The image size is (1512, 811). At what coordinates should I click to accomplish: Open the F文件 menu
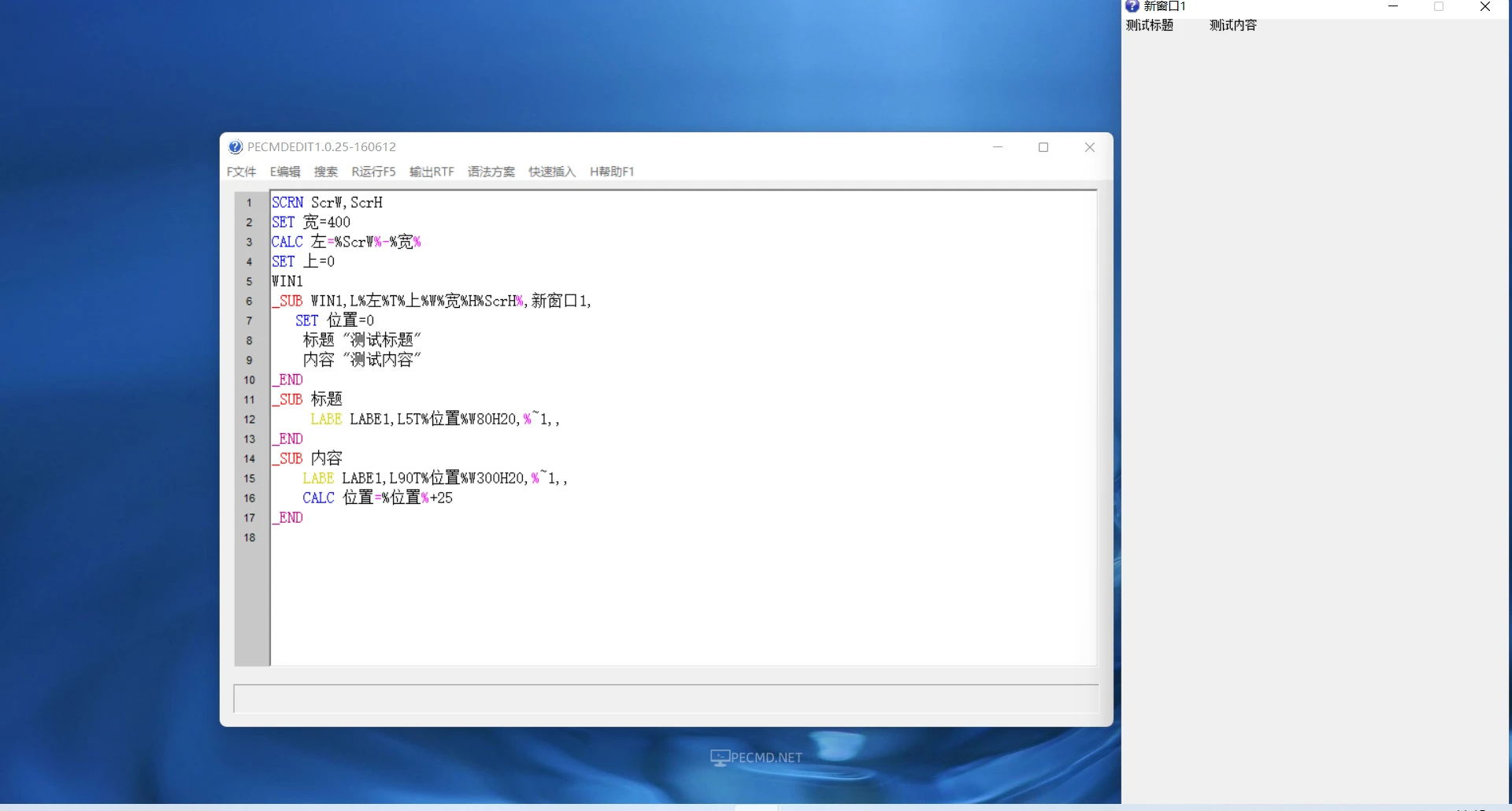pos(241,172)
